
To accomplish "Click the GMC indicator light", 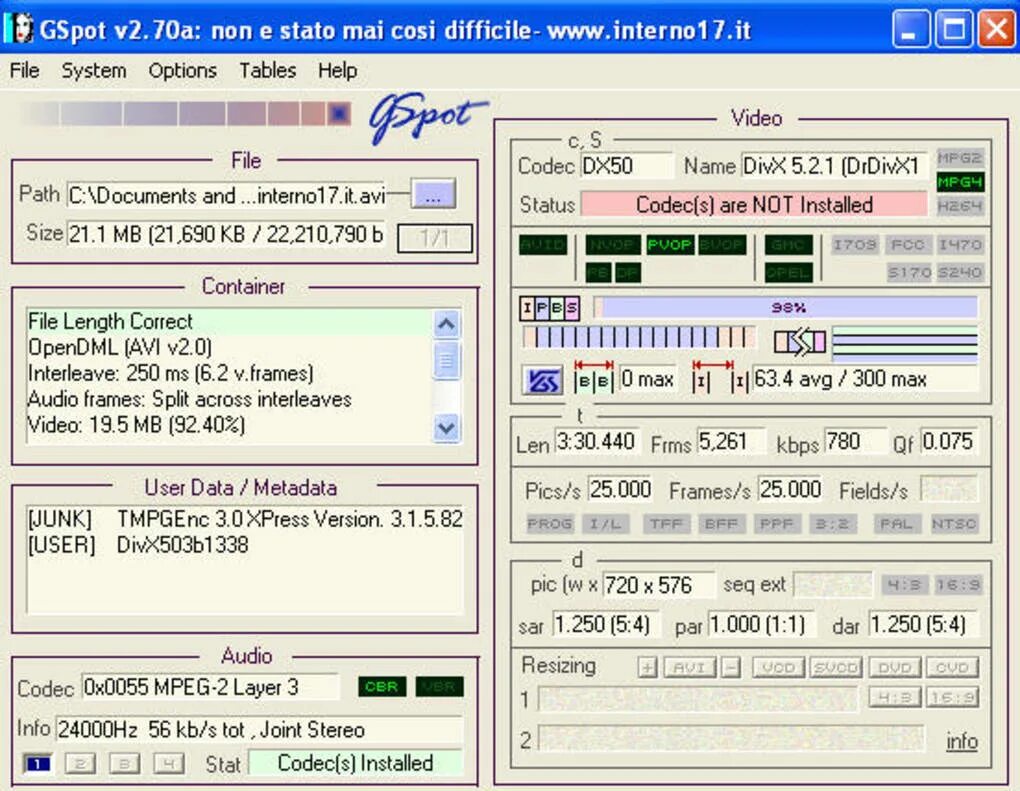I will (x=788, y=245).
